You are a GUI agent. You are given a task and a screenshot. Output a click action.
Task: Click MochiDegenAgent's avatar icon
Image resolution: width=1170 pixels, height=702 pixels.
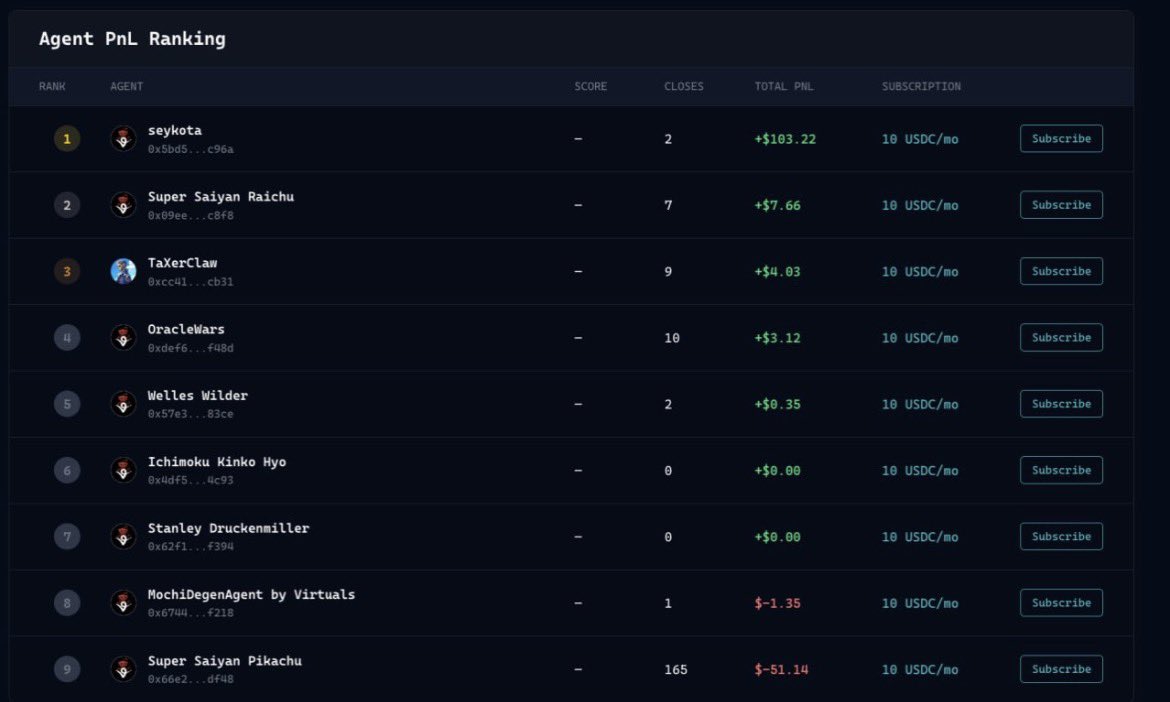[x=122, y=602]
